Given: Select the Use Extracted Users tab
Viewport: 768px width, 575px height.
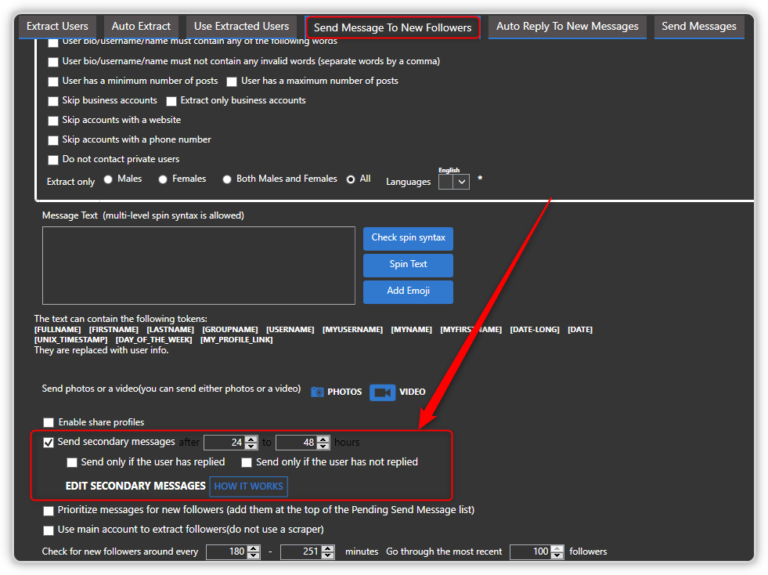Looking at the screenshot, I should (x=241, y=26).
